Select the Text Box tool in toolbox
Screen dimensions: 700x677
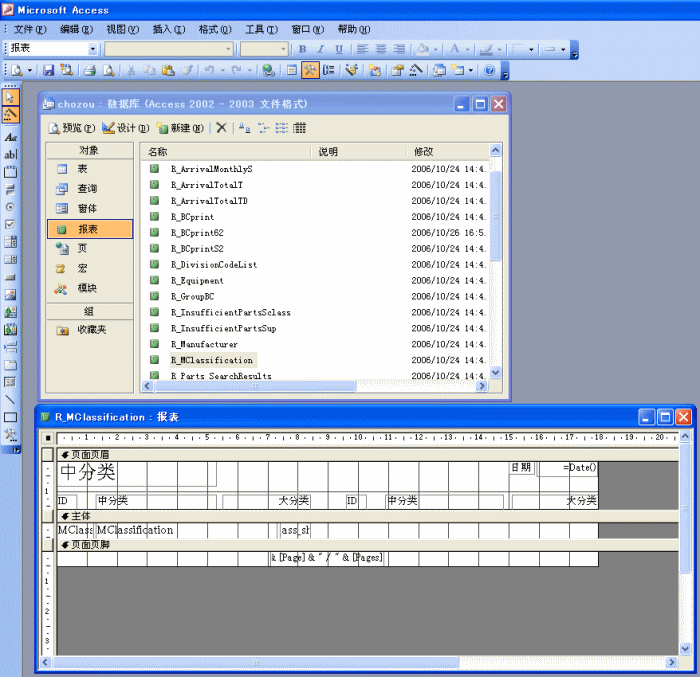10,155
